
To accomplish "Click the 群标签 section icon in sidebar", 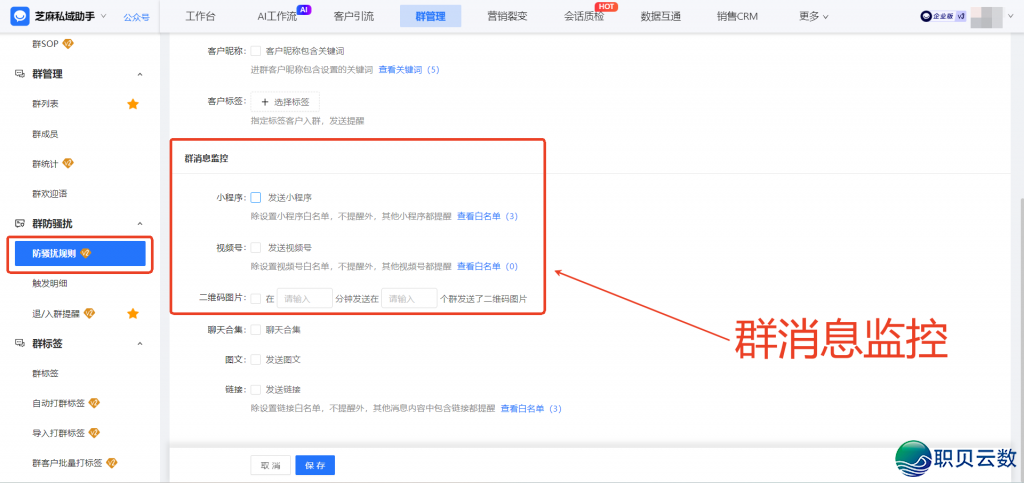I will pyautogui.click(x=21, y=343).
